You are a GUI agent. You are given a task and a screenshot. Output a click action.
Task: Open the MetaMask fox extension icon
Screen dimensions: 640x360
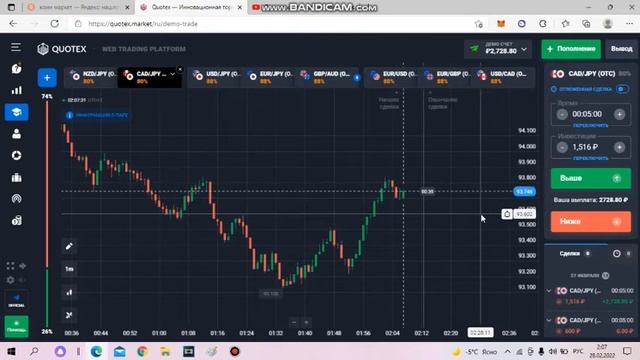click(500, 24)
